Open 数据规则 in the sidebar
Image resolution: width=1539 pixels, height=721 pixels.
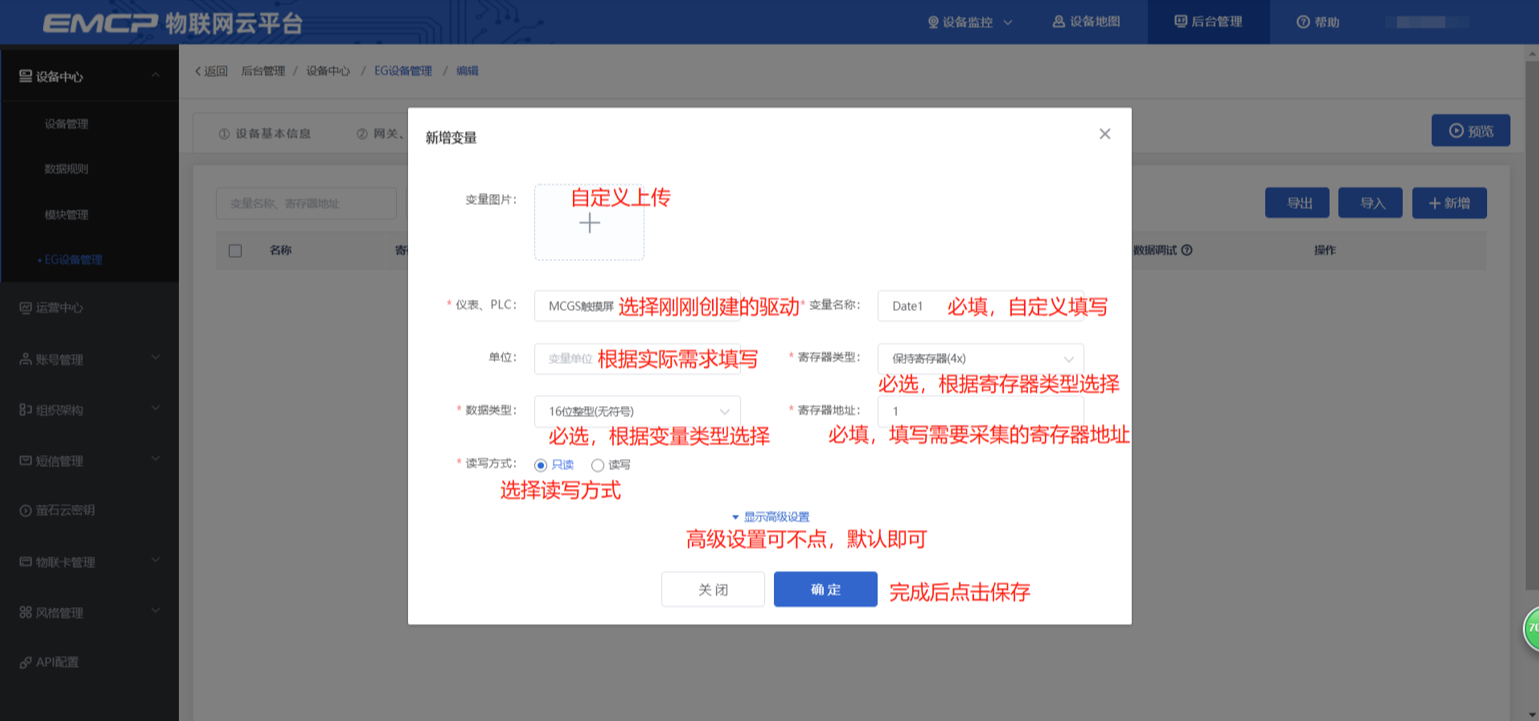point(66,169)
